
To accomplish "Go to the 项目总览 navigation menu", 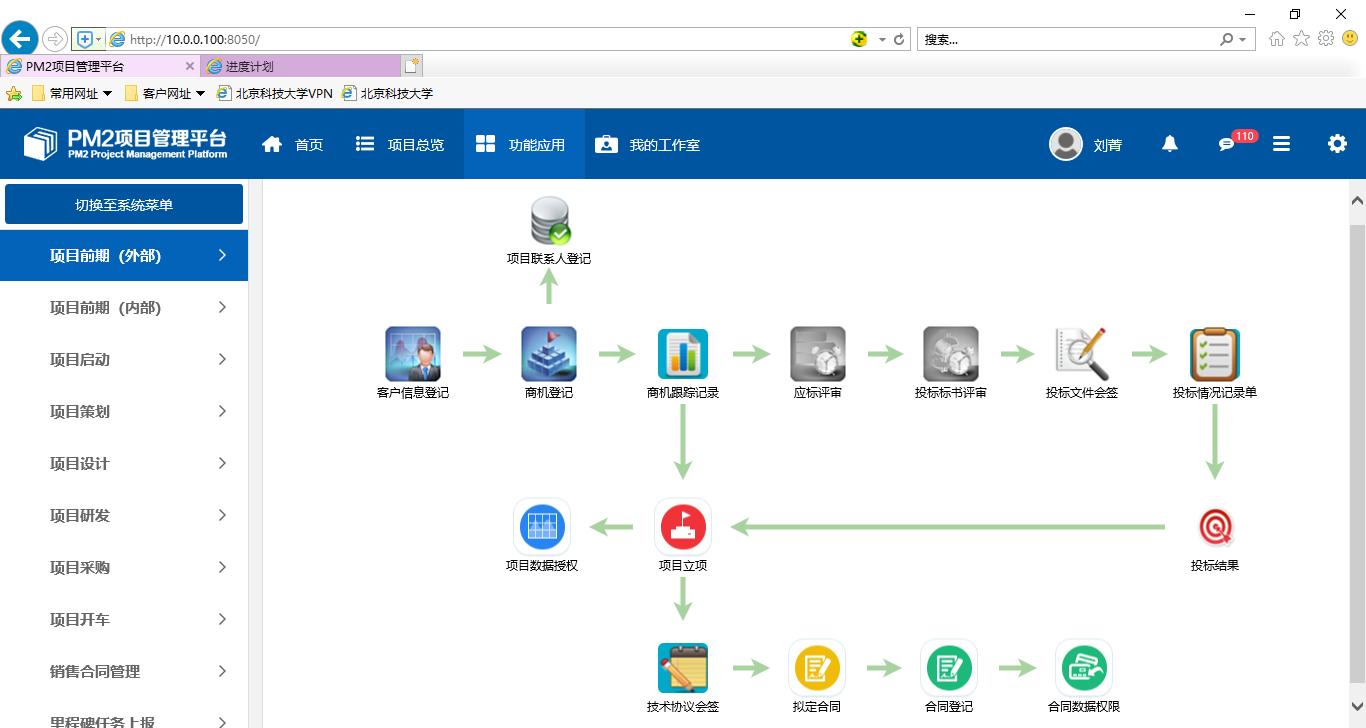I will coord(400,145).
